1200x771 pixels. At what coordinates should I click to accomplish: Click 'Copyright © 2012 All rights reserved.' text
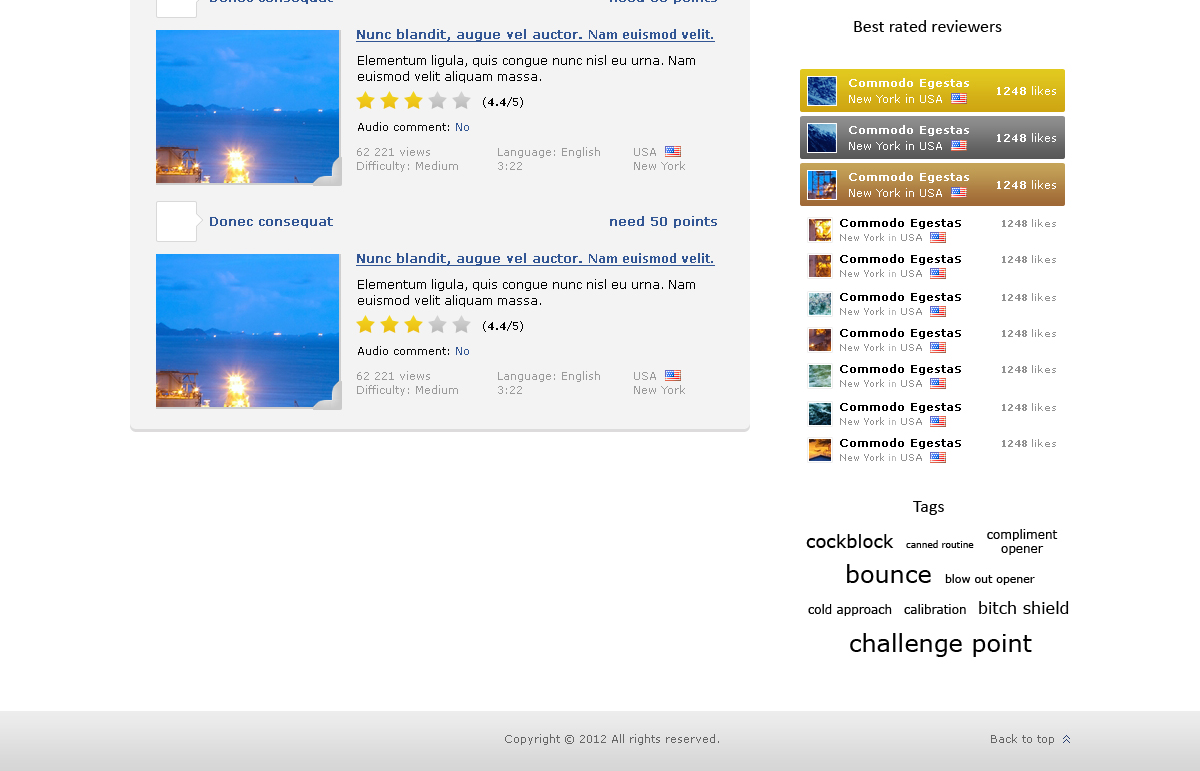point(612,740)
